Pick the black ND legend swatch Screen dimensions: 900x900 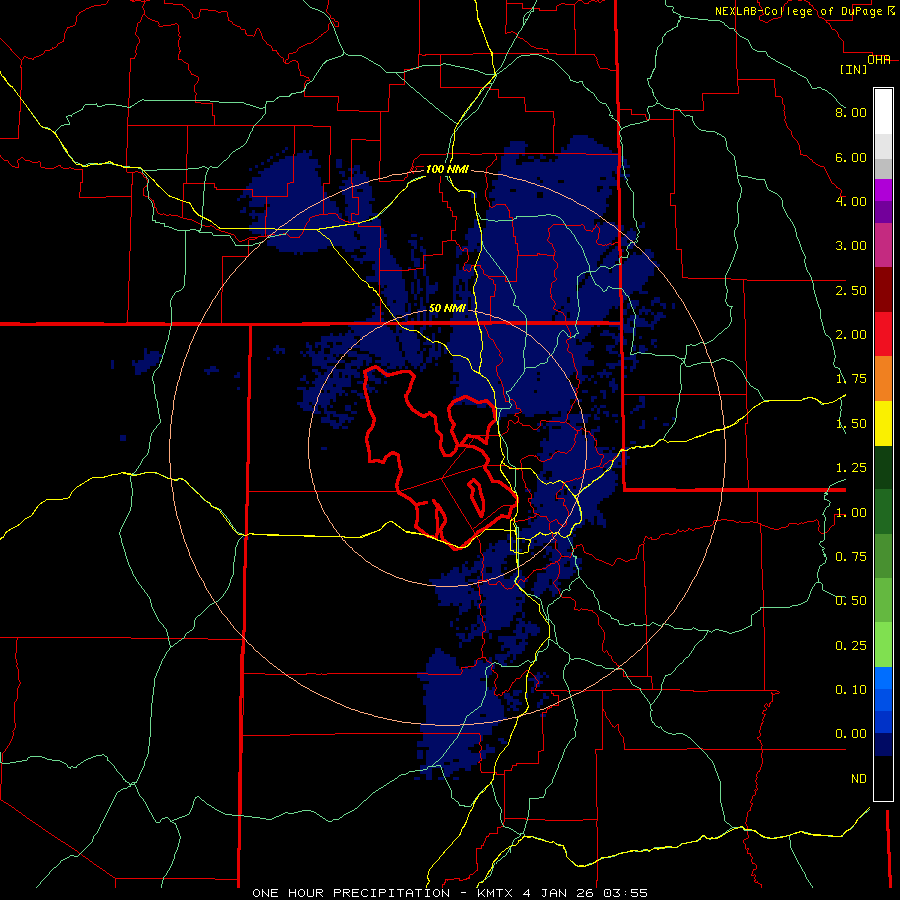pyautogui.click(x=883, y=778)
